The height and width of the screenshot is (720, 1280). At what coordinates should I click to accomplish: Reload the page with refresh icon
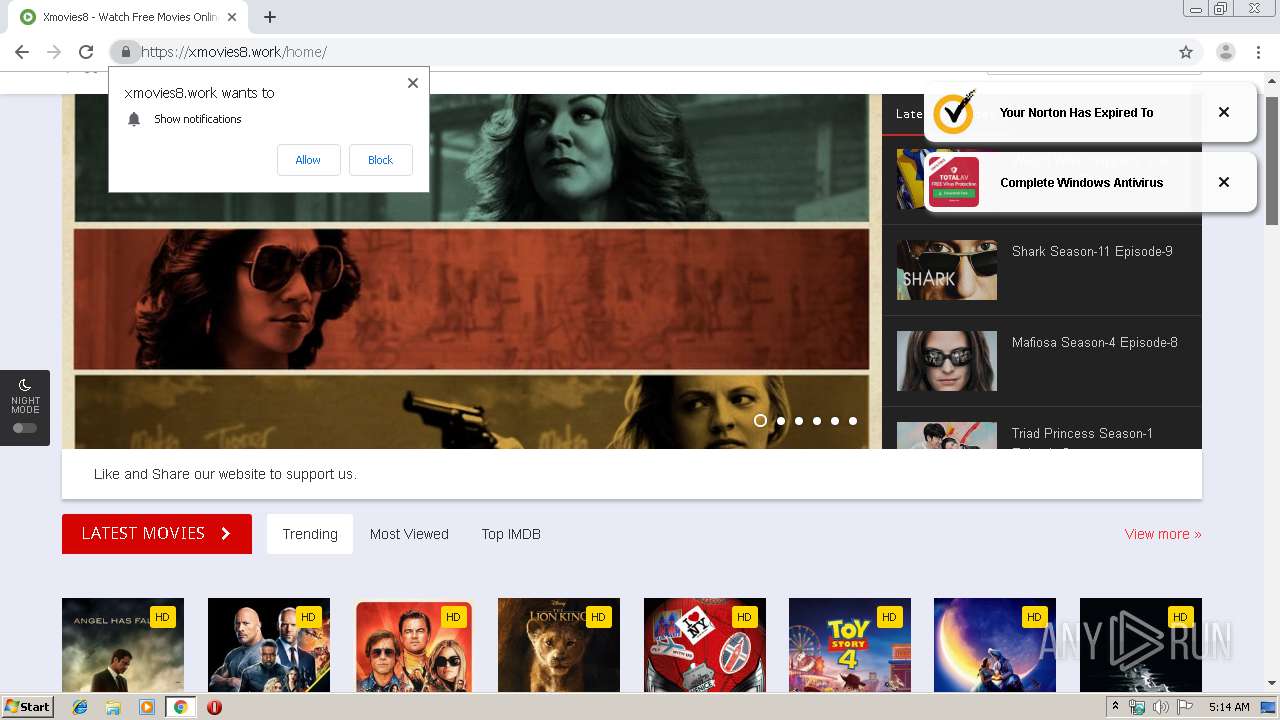coord(86,52)
